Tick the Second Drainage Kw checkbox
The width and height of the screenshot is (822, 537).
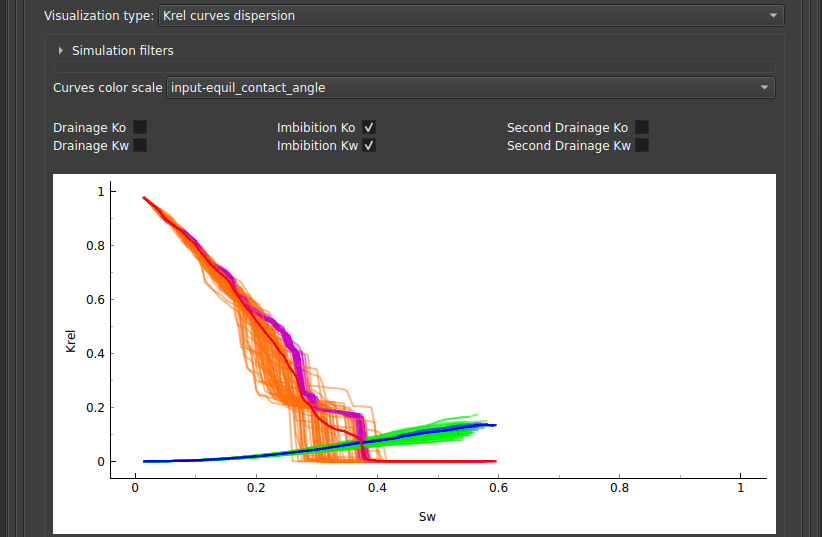pos(642,146)
